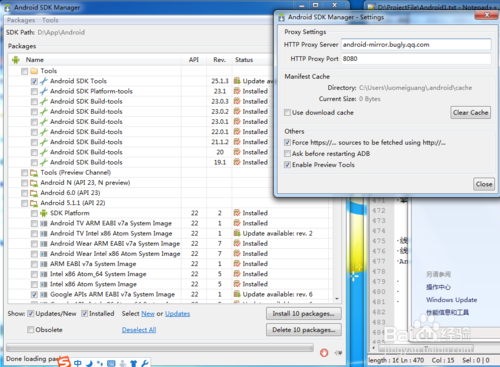Open the Packages menu
500x367 pixels.
21,20
